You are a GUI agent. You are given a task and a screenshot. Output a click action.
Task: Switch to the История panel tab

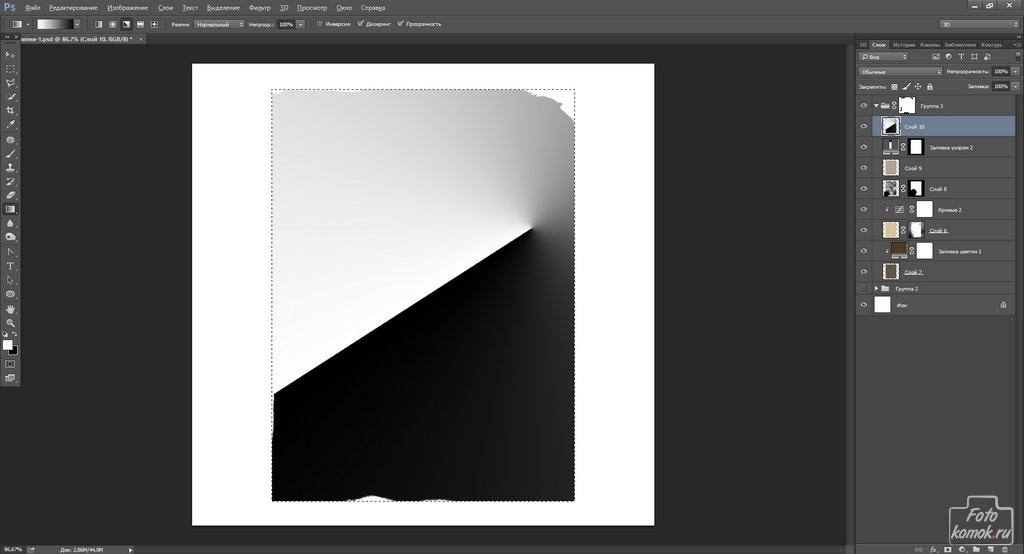click(x=904, y=45)
